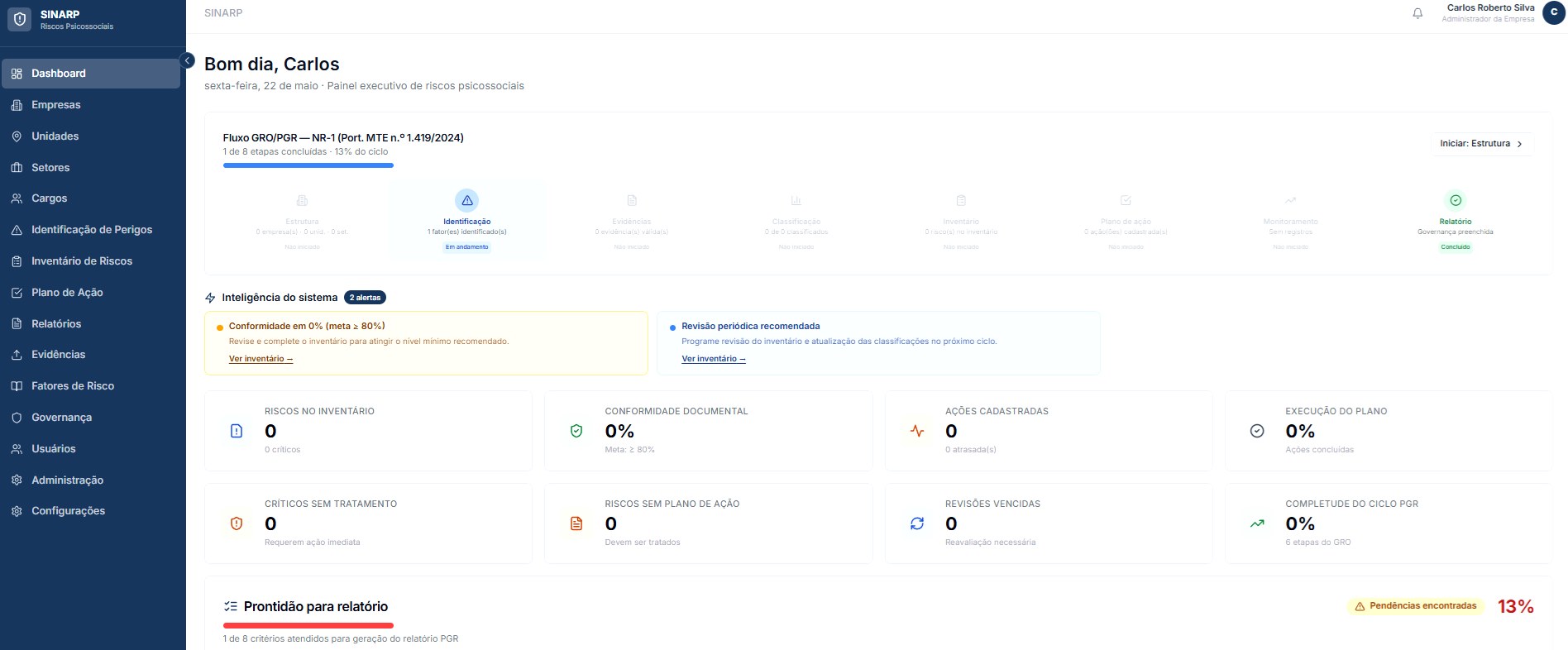Click the "Reavaliação necessária" text
Image resolution: width=1568 pixels, height=650 pixels.
point(990,542)
